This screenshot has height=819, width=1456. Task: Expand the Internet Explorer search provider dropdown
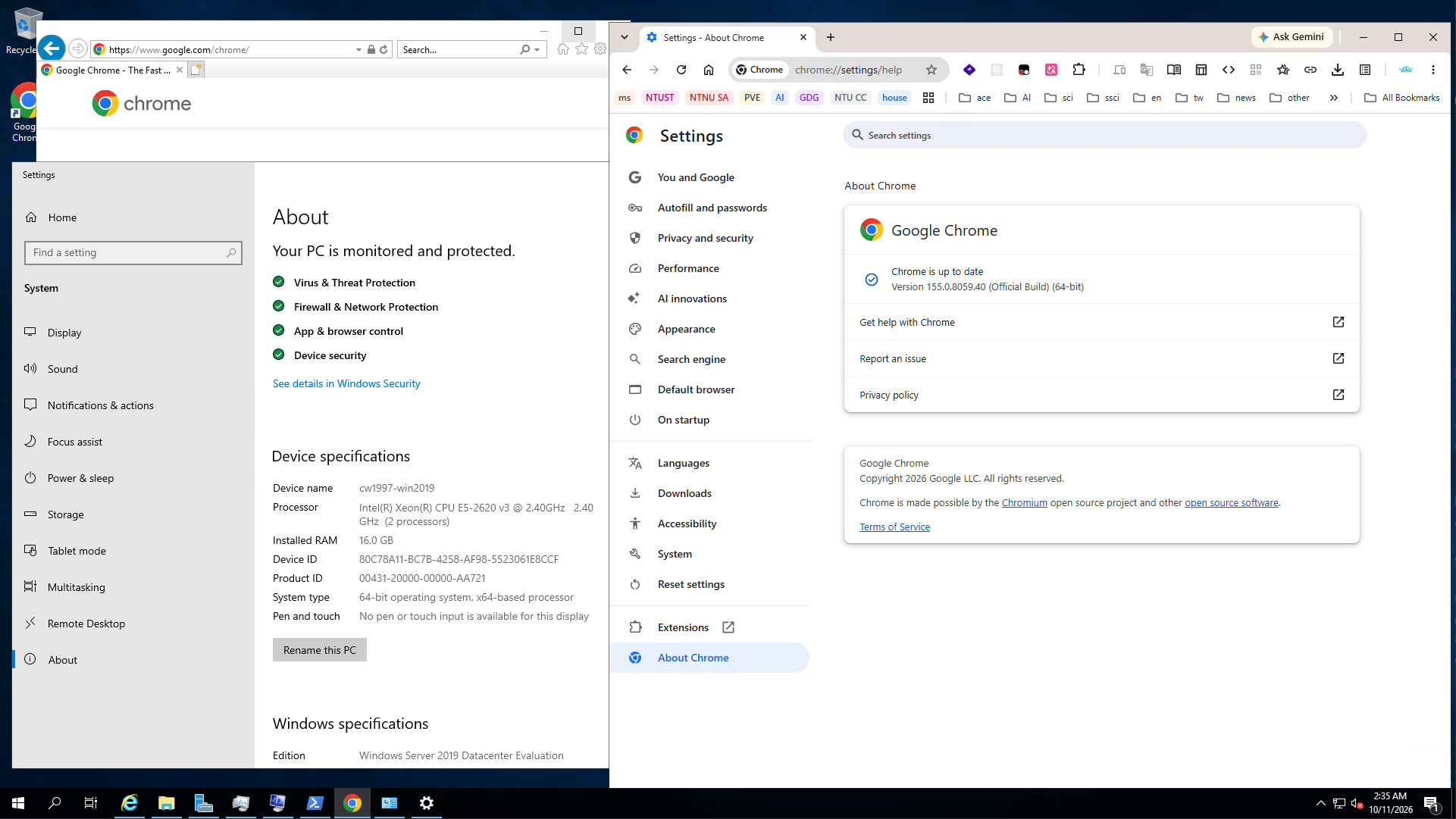click(537, 49)
